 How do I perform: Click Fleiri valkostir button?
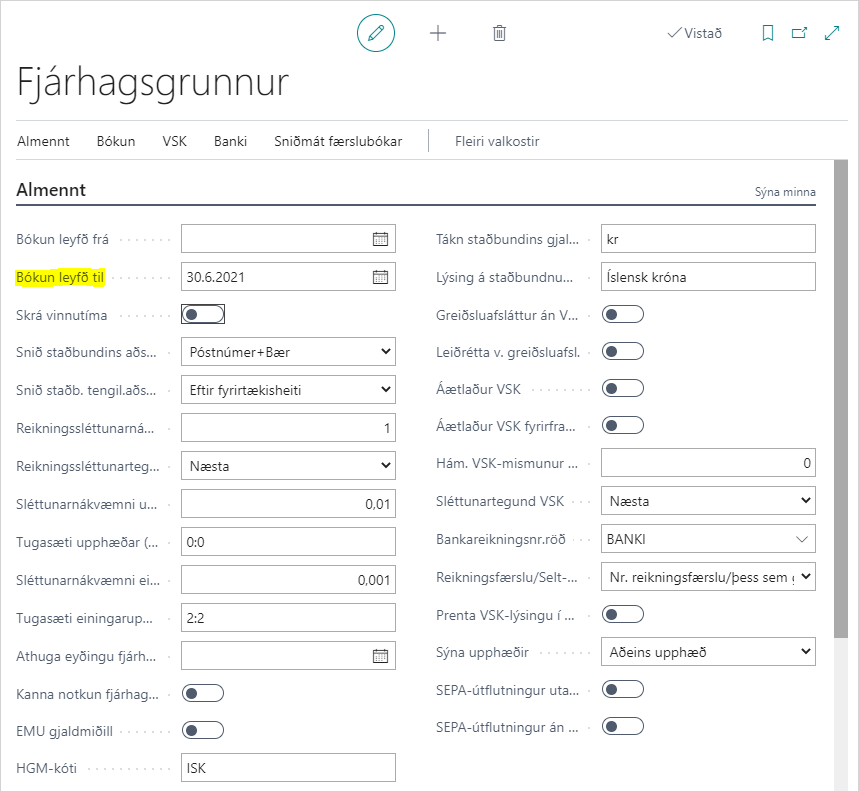tap(497, 141)
